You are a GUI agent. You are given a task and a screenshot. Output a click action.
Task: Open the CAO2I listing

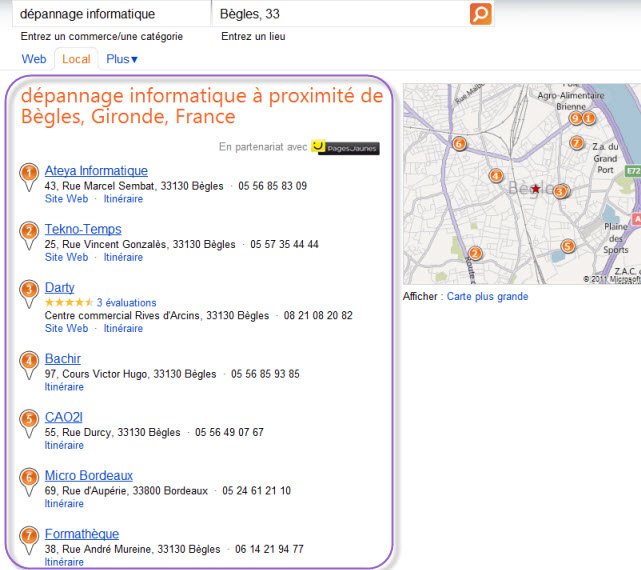[x=63, y=417]
